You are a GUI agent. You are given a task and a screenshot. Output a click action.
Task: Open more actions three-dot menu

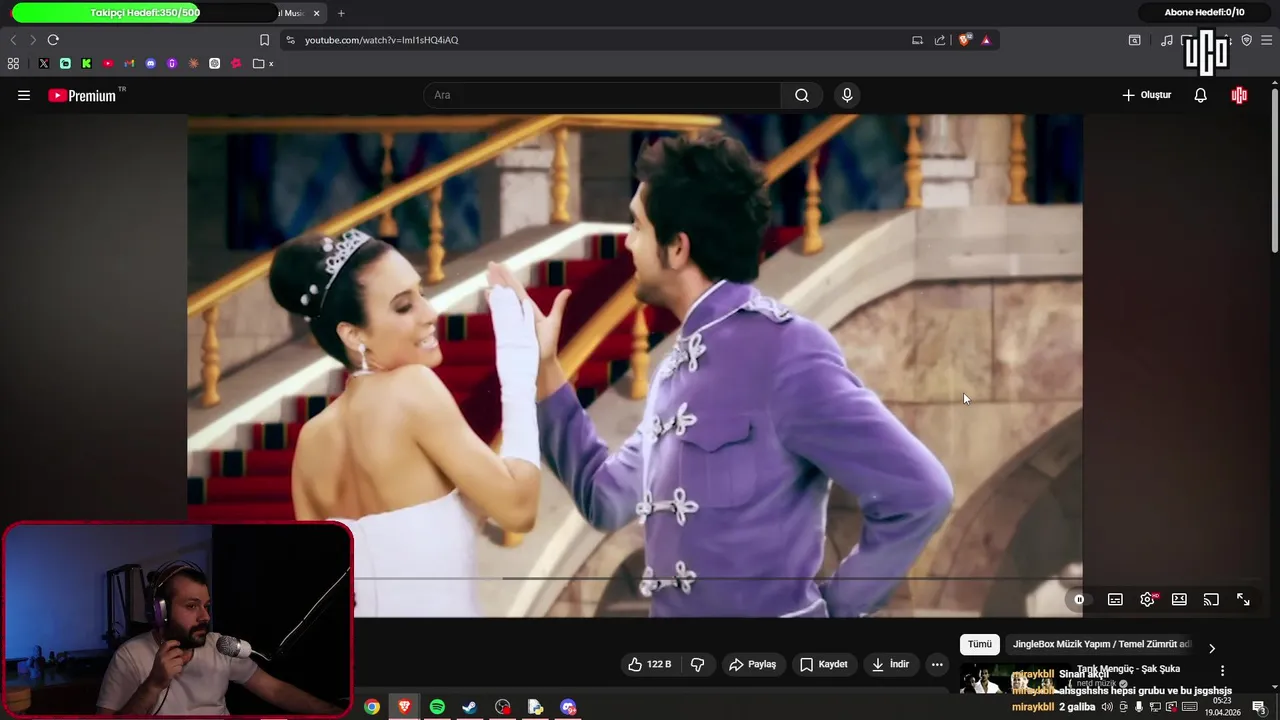pyautogui.click(x=937, y=664)
